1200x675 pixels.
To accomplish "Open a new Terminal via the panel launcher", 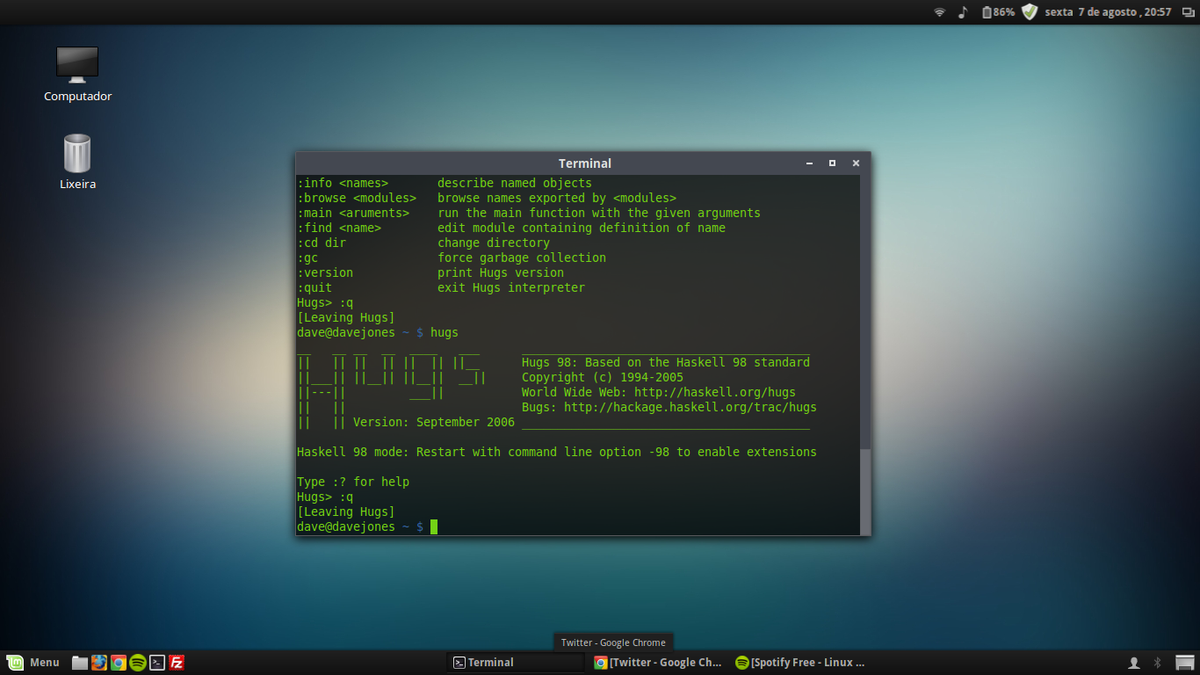I will (x=157, y=662).
